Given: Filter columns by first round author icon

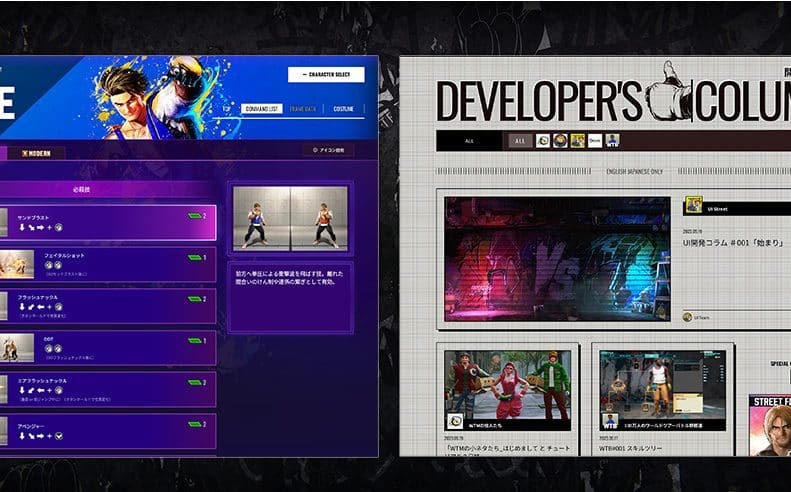Looking at the screenshot, I should tap(543, 141).
